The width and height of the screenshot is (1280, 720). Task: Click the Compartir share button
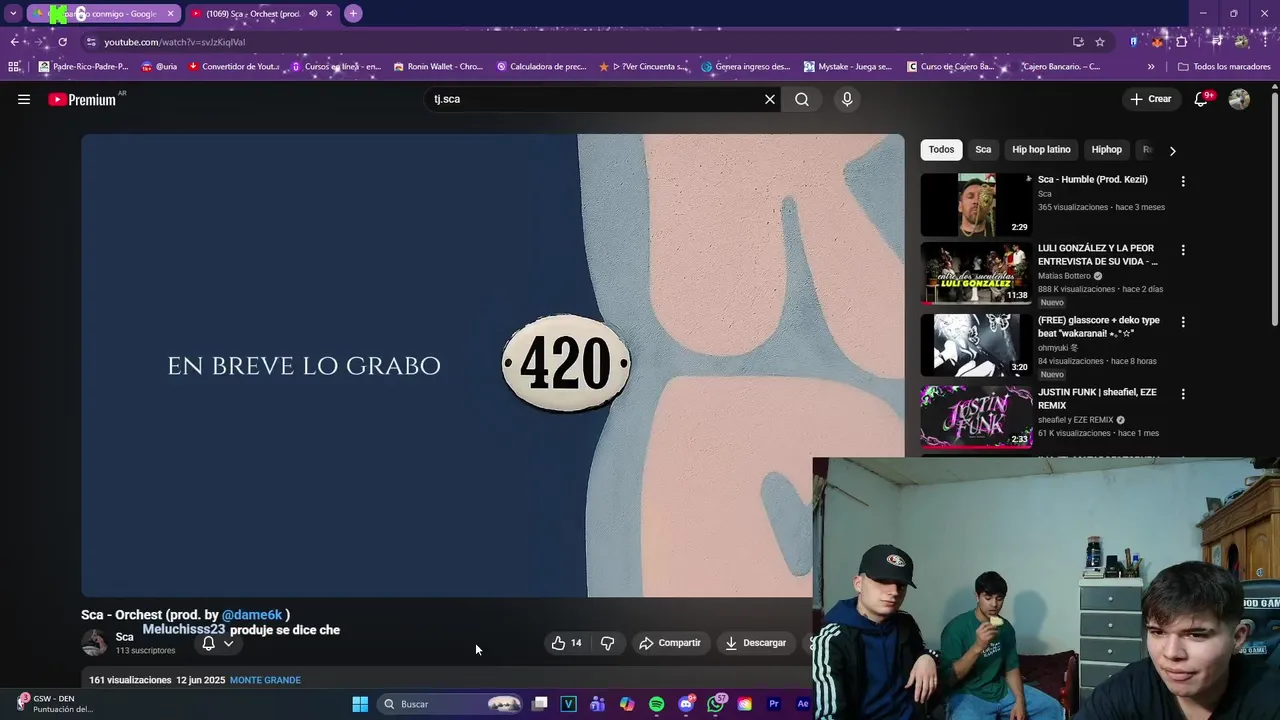tap(670, 643)
